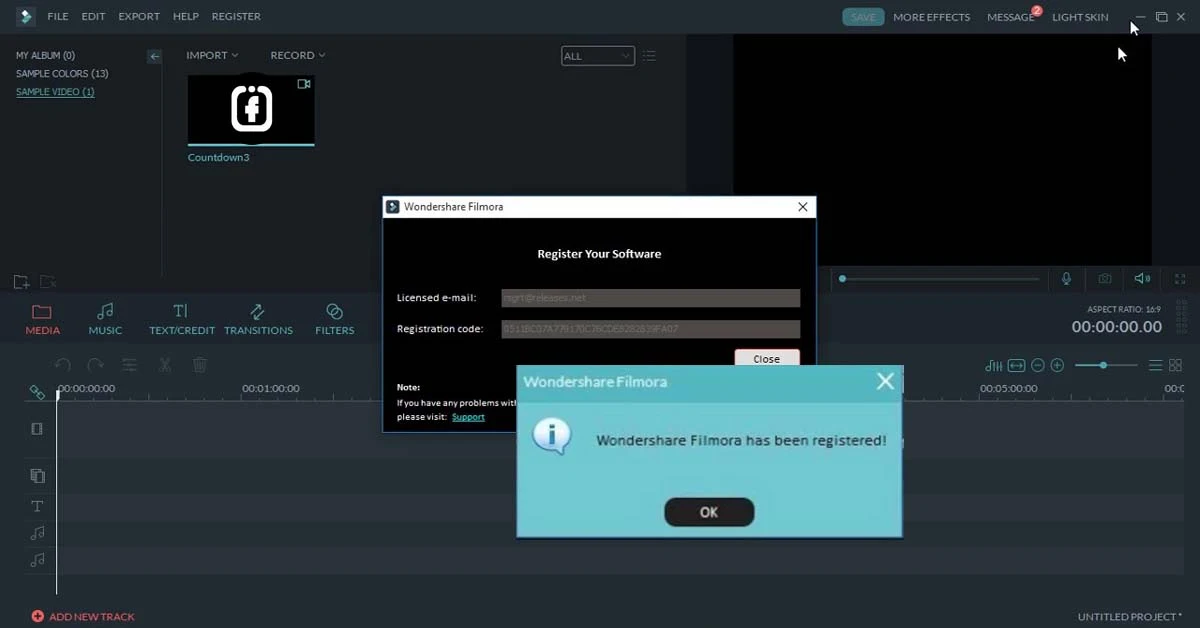Click the Edit settings icon in timeline toolbar
This screenshot has height=628, width=1200.
click(129, 366)
